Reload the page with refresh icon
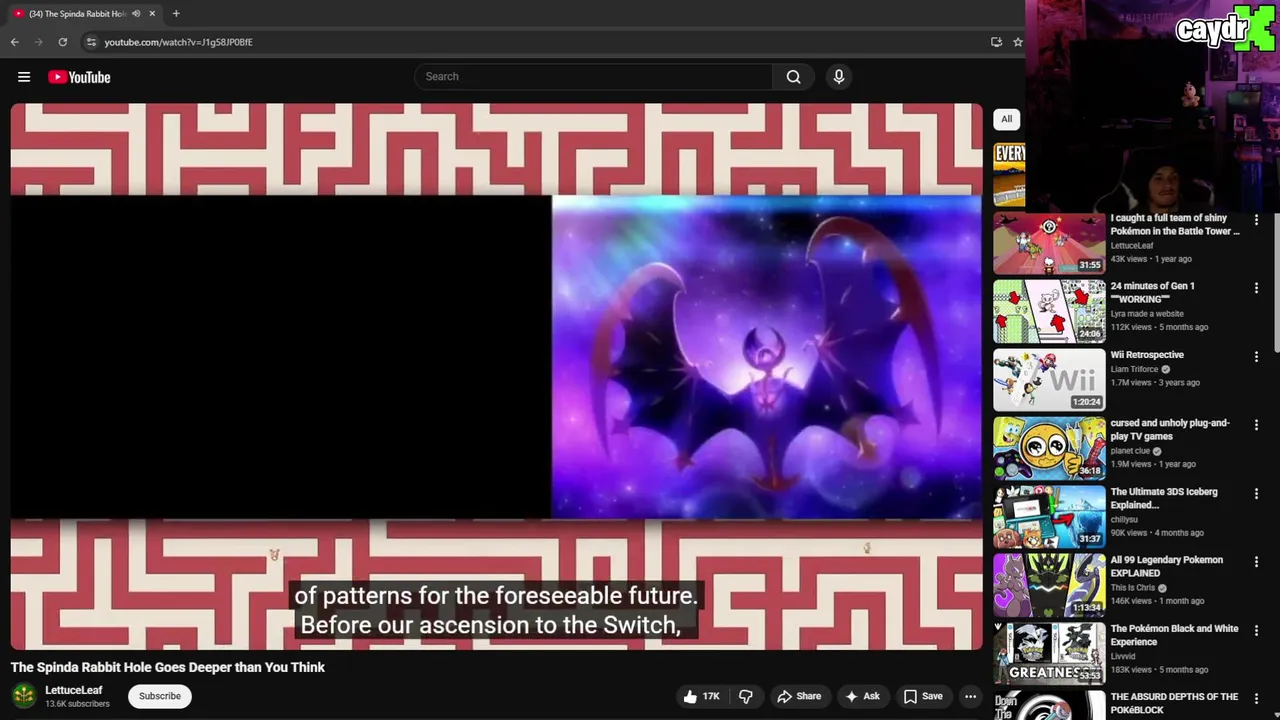1280x720 pixels. [x=62, y=42]
